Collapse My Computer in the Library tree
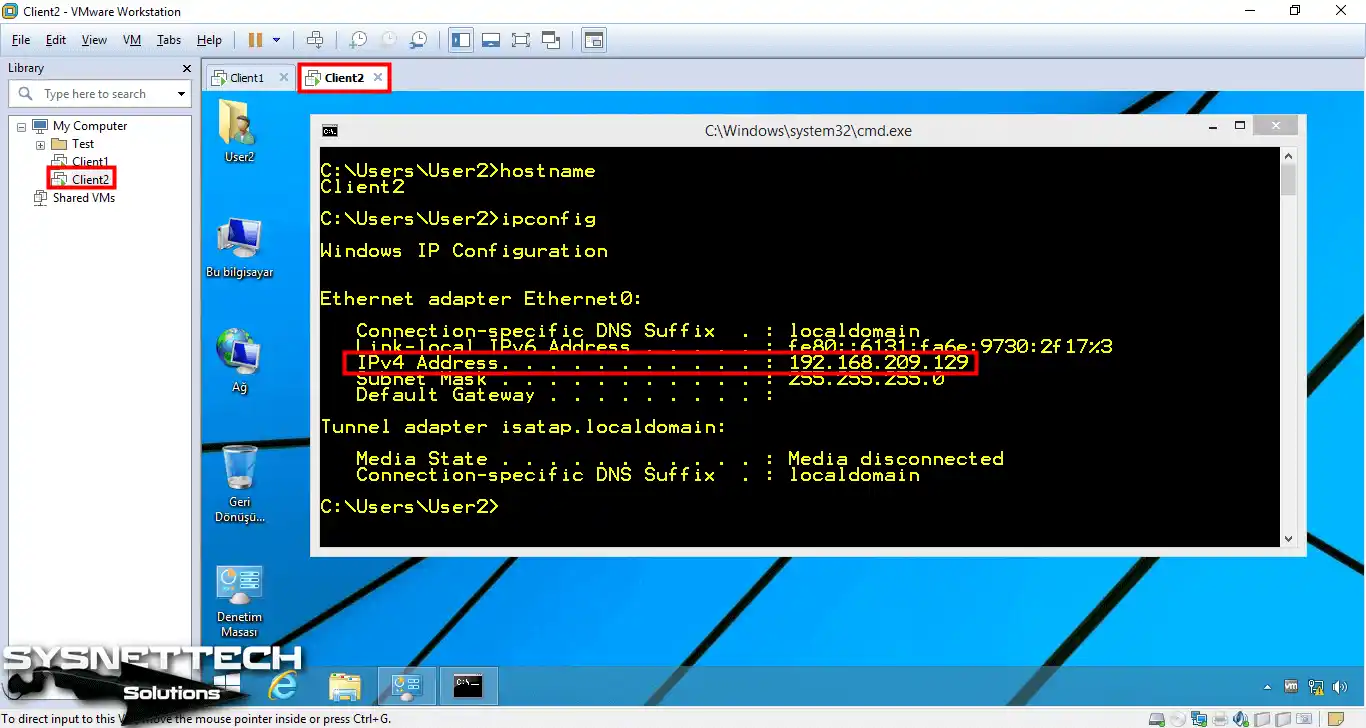Image resolution: width=1366 pixels, height=728 pixels. (21, 125)
